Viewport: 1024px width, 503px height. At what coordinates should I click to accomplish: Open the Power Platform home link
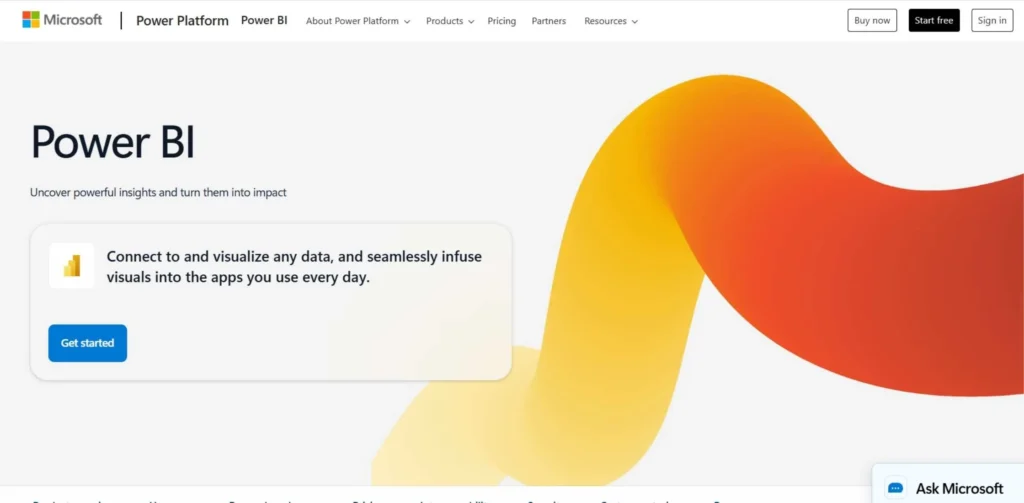(182, 21)
